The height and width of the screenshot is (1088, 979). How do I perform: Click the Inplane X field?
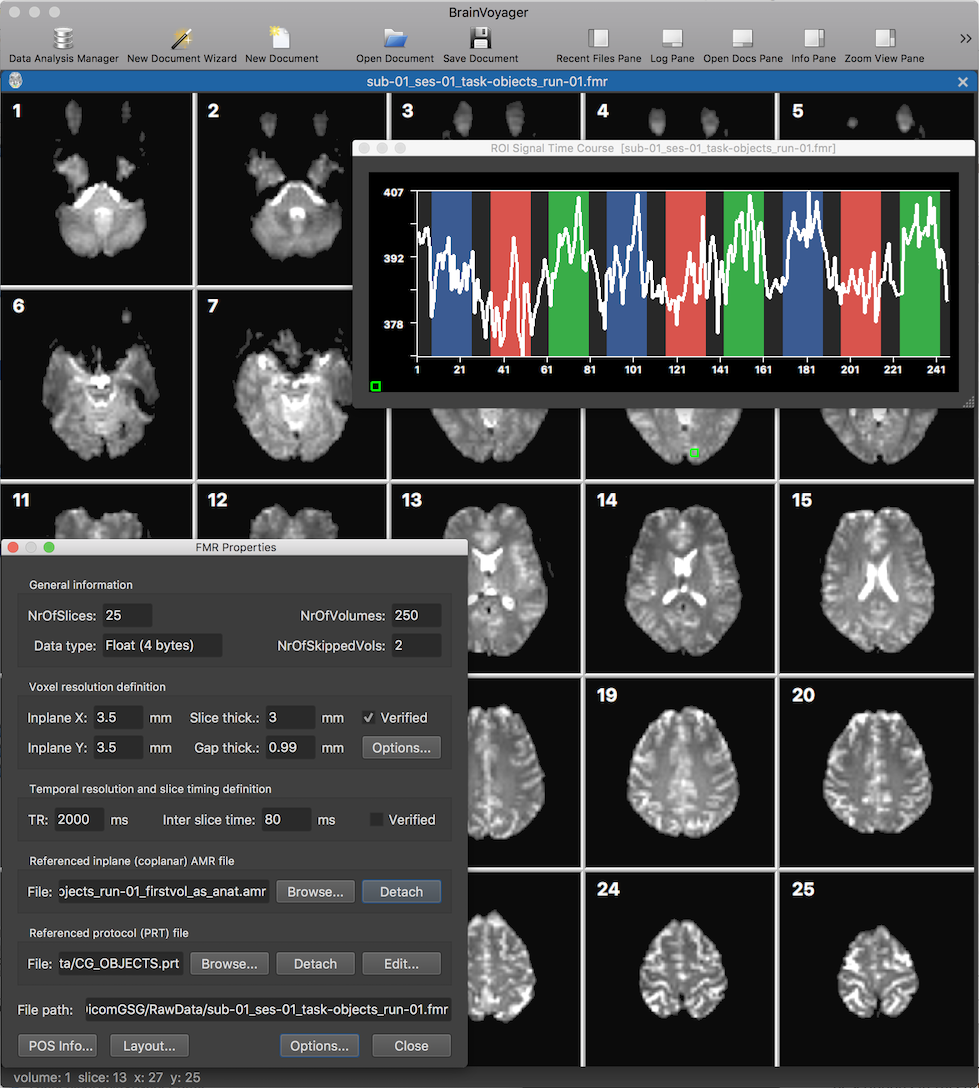(x=118, y=717)
